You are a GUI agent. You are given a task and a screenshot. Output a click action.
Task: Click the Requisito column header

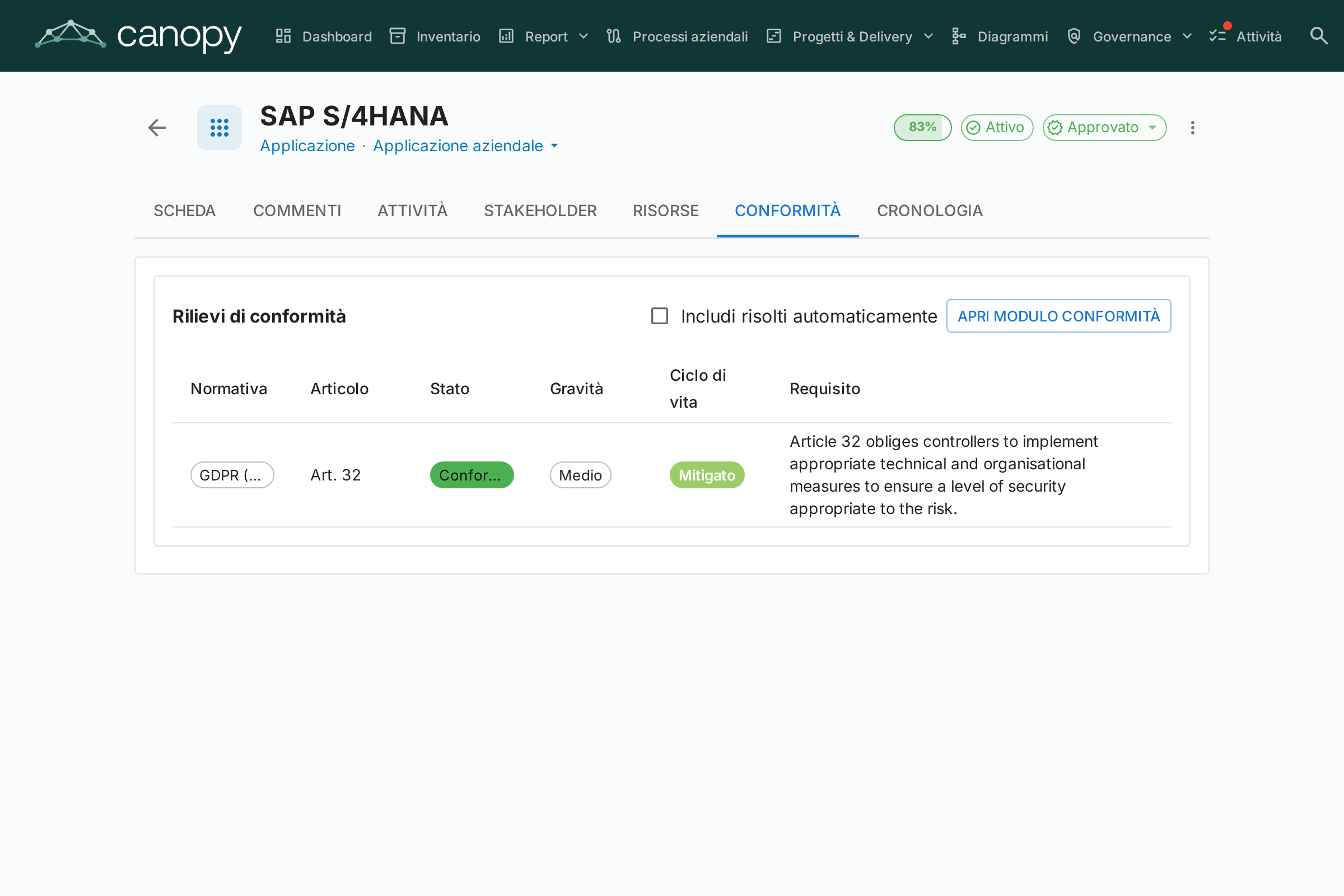click(825, 389)
